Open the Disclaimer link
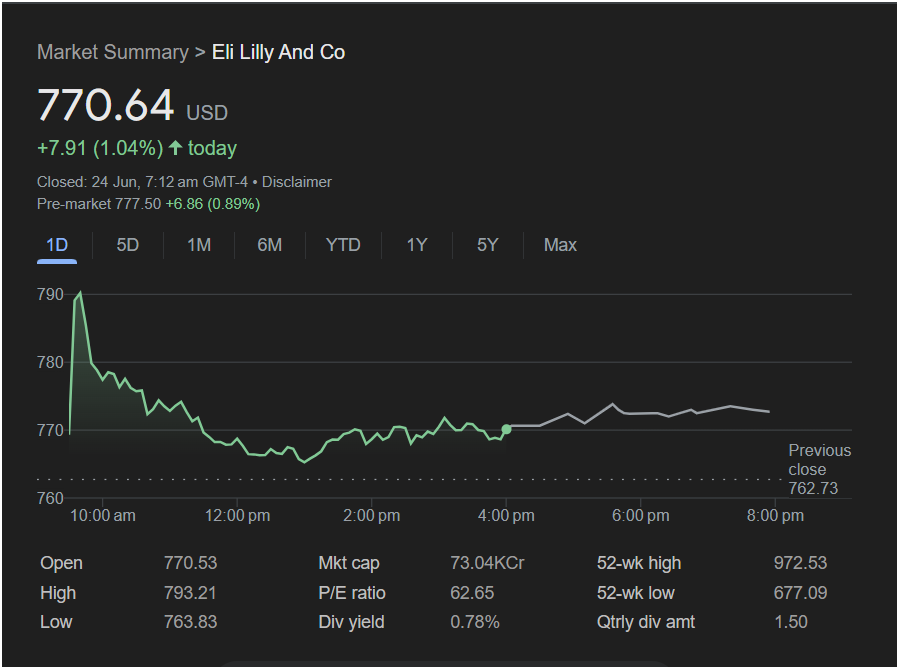899x669 pixels. (297, 182)
